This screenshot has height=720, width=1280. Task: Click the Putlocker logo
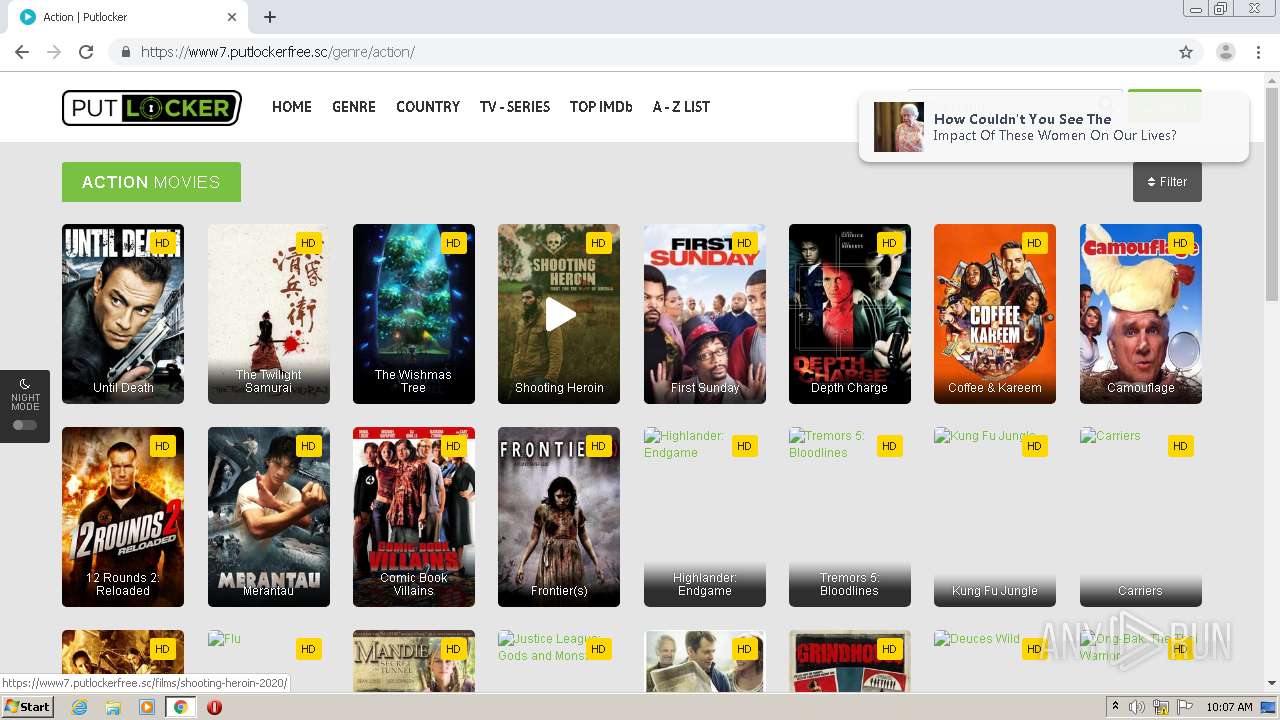click(x=152, y=108)
